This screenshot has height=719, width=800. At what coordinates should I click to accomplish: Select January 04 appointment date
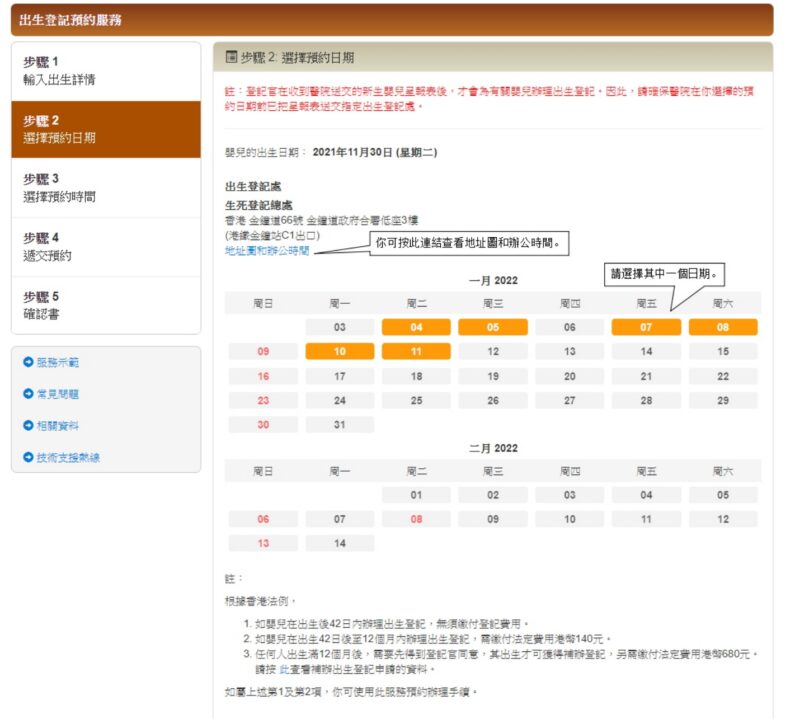coord(416,327)
